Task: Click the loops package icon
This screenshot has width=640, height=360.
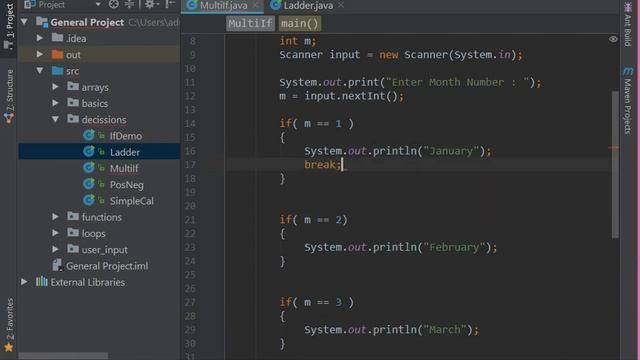Action: tap(73, 233)
